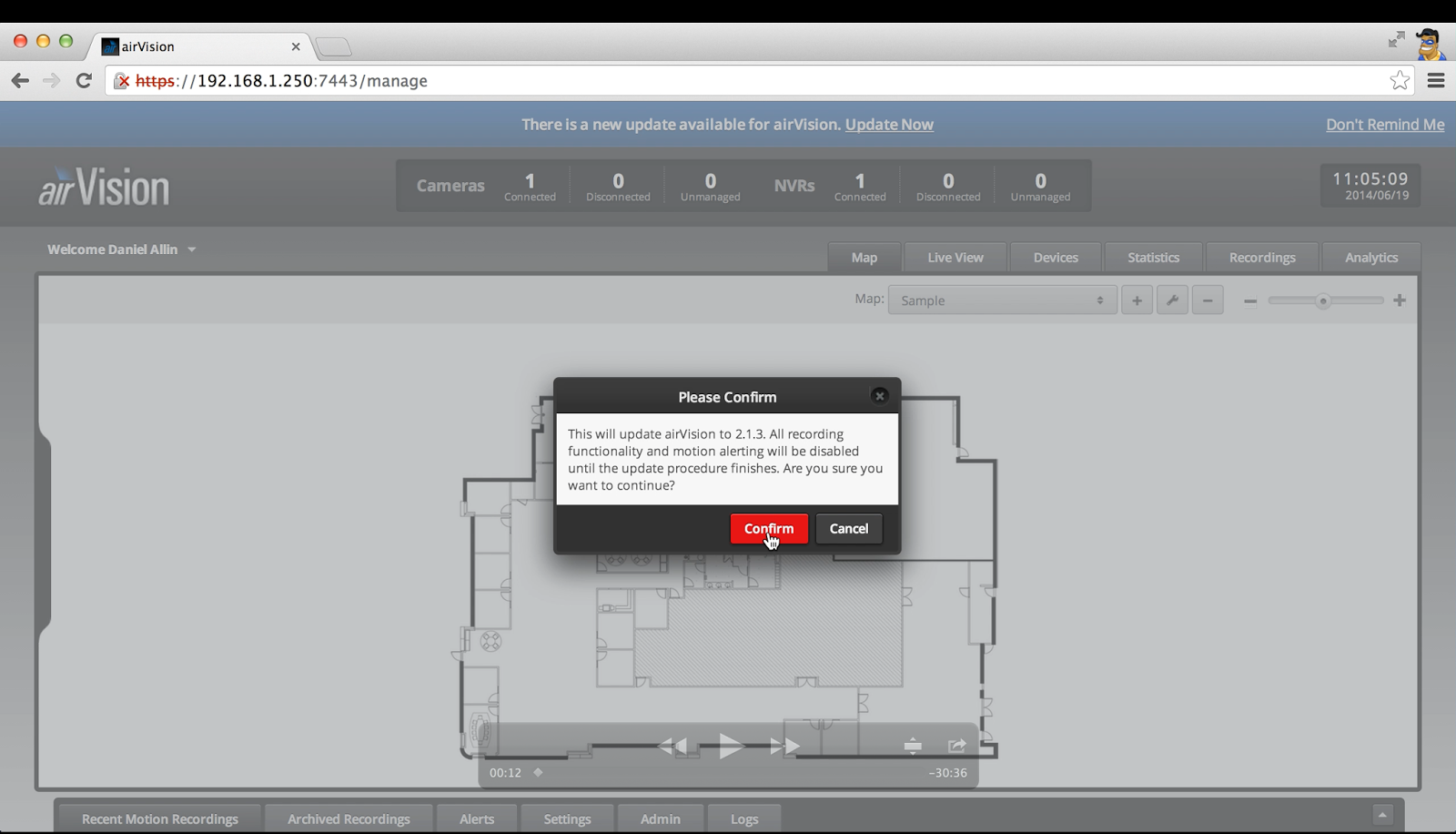Play the video recording
1456x834 pixels.
click(731, 747)
